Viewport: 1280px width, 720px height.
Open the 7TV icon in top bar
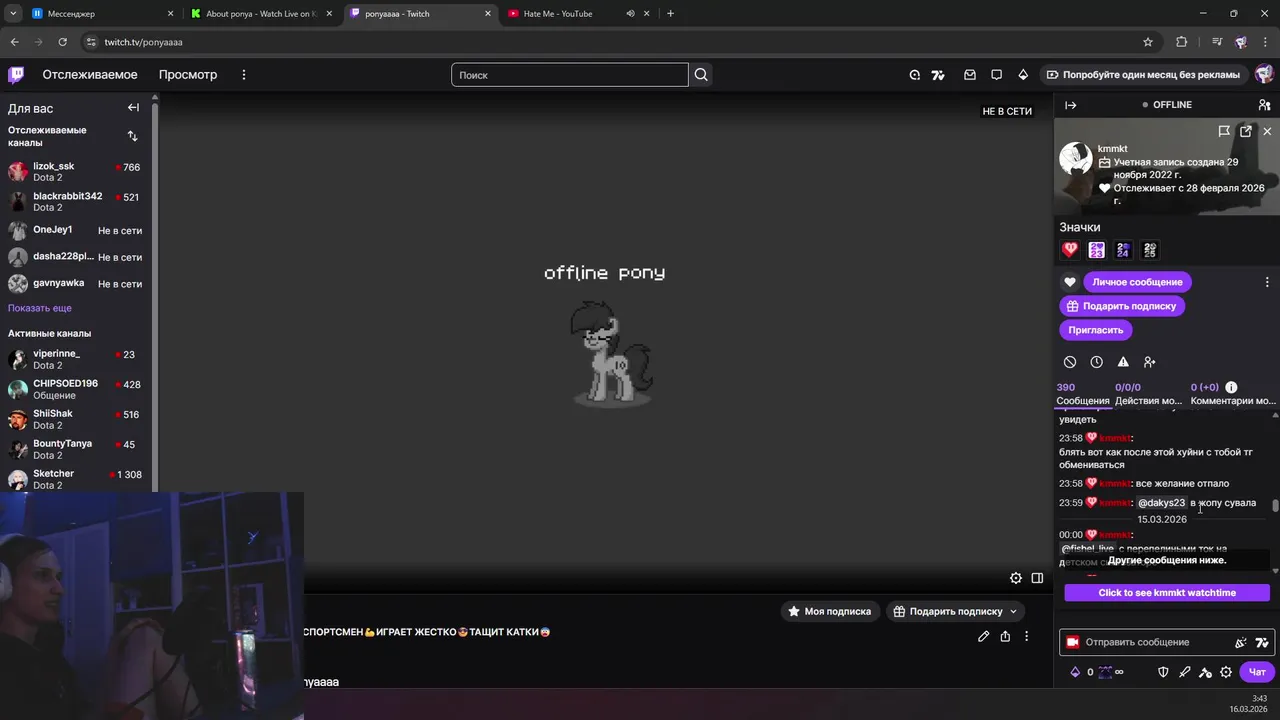point(938,74)
